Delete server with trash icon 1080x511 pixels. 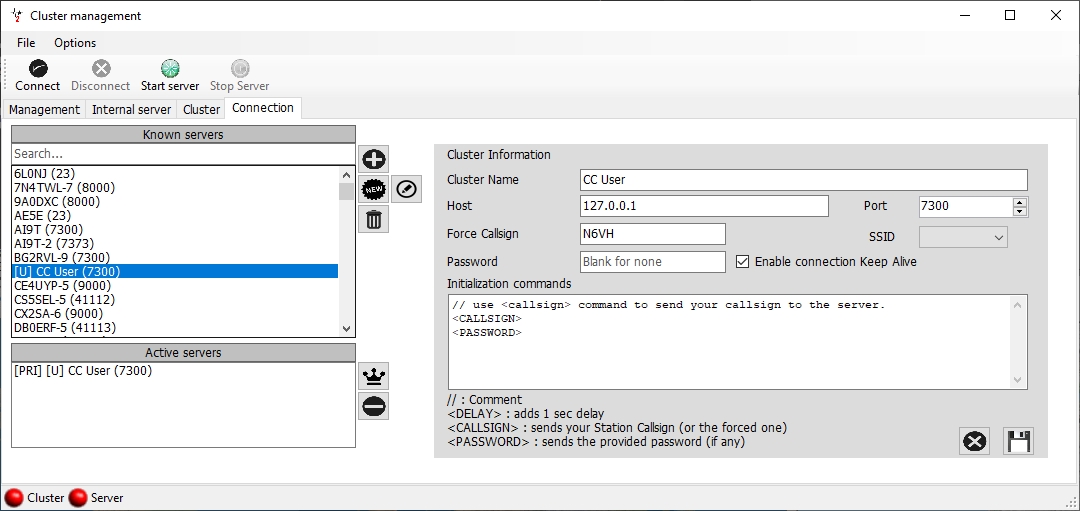pos(373,219)
